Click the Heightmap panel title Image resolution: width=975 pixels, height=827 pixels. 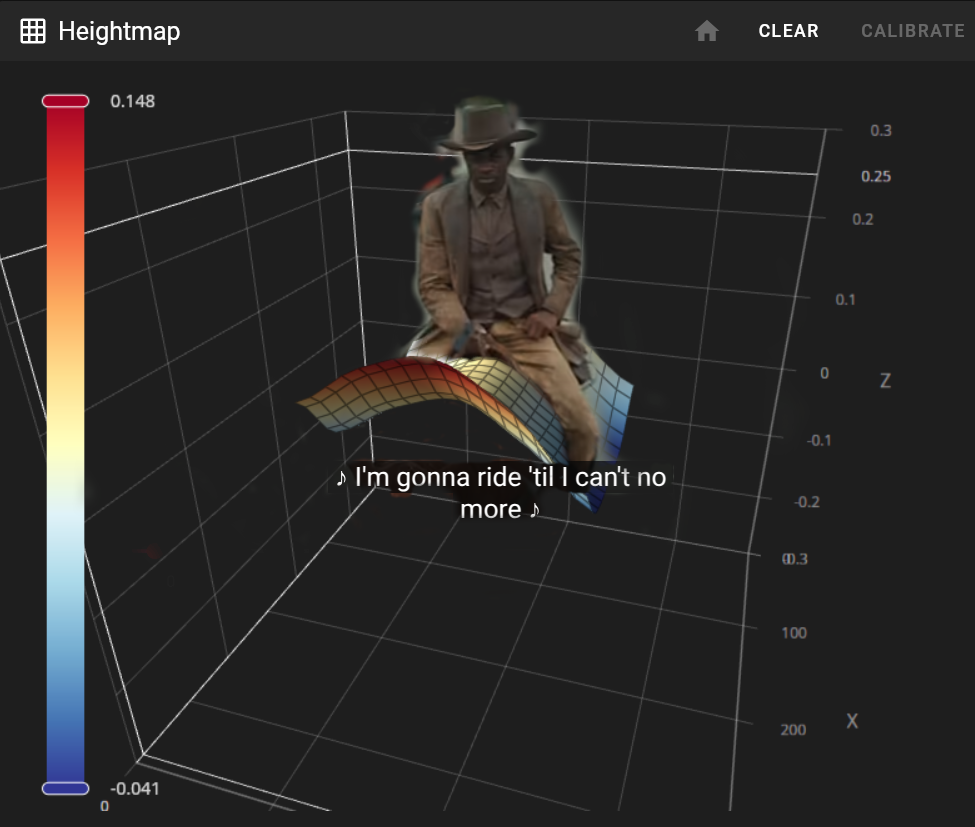pyautogui.click(x=119, y=31)
